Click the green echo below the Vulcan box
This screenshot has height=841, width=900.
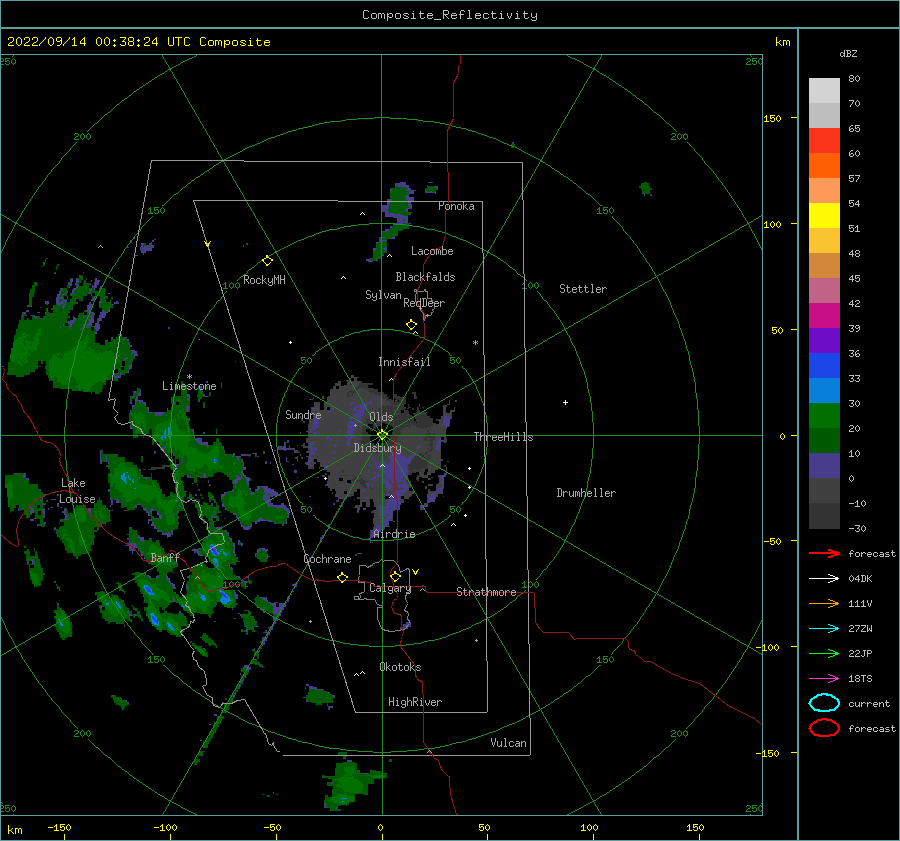click(352, 783)
